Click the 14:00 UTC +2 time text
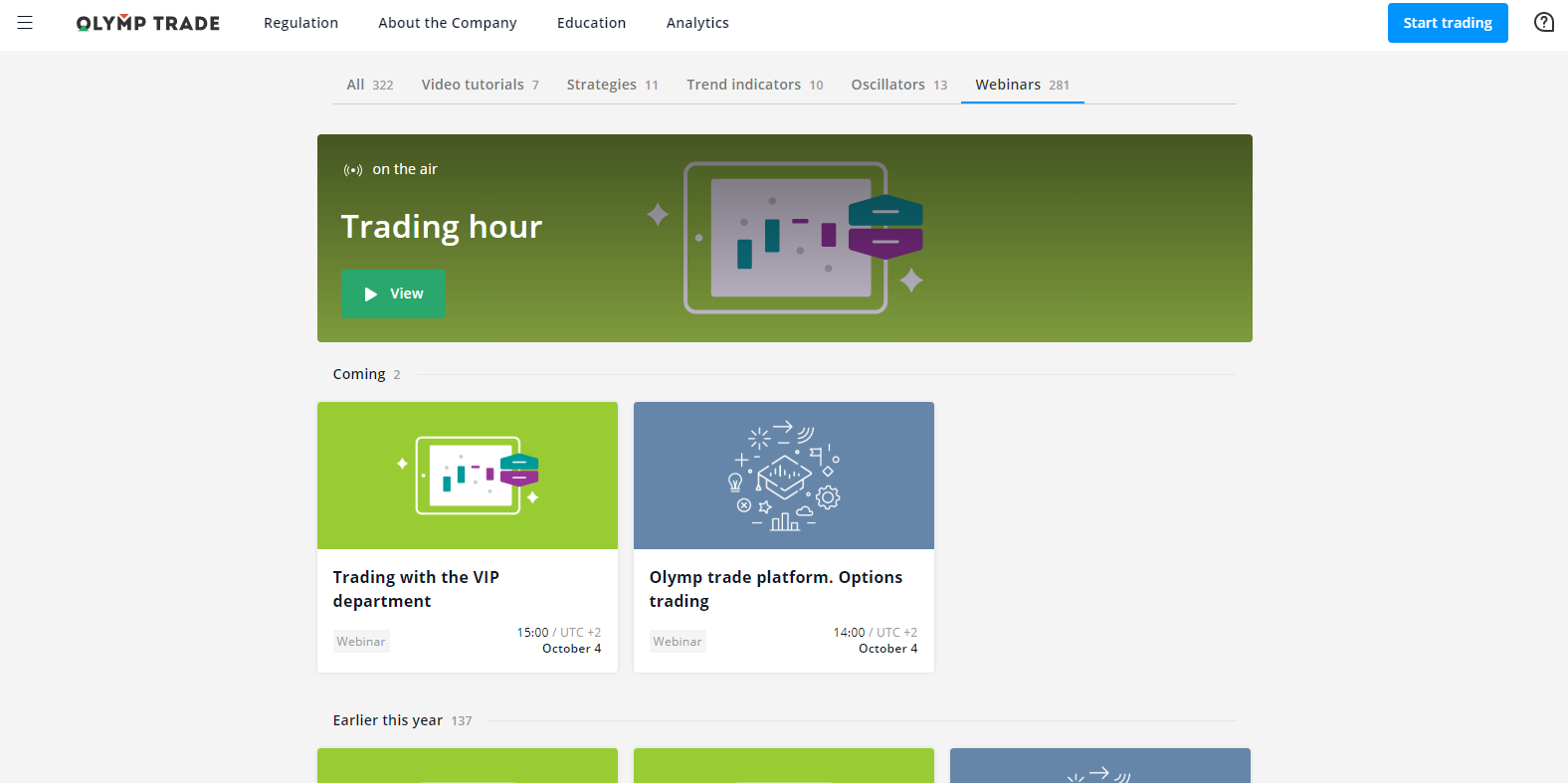1568x783 pixels. tap(876, 633)
